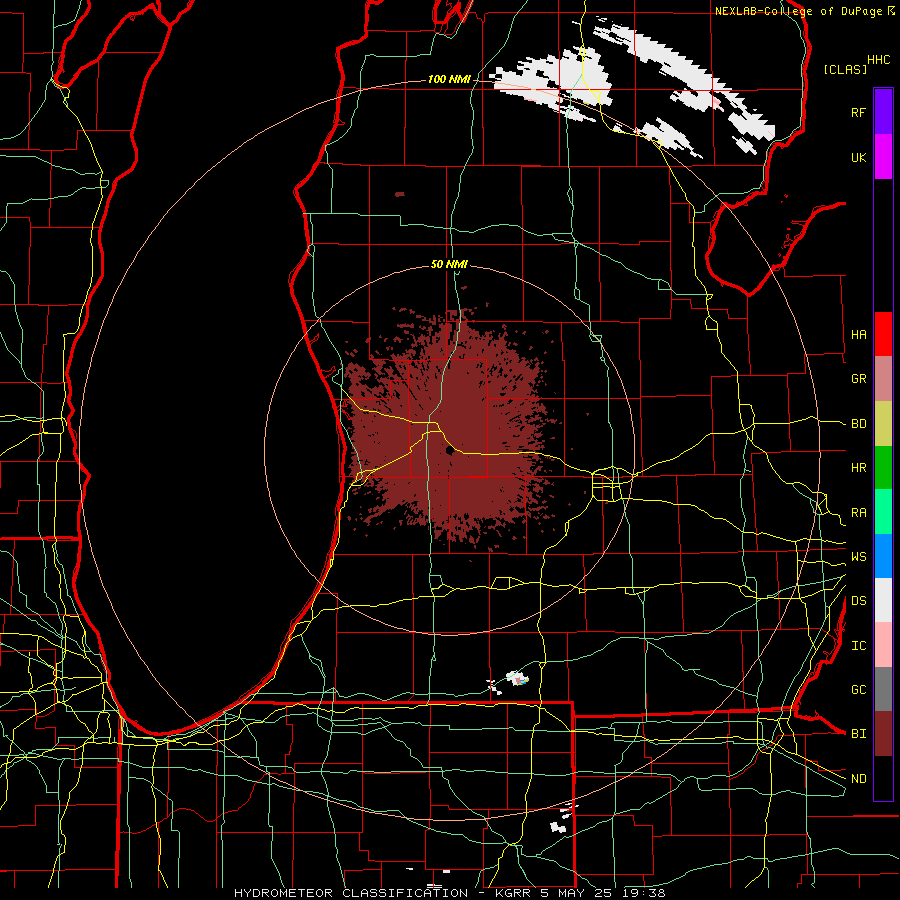Click the BD legend label

click(858, 424)
